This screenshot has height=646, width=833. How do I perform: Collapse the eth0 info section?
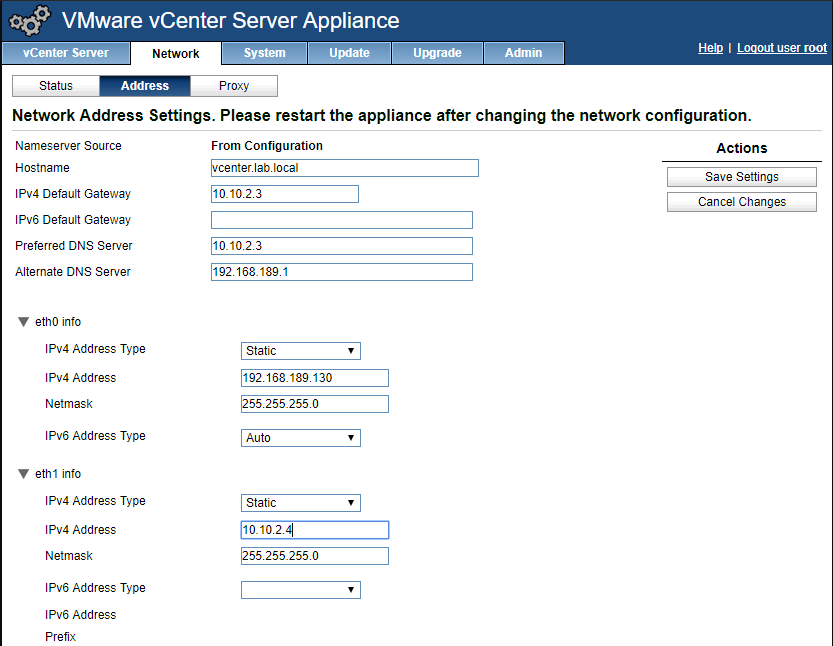24,322
